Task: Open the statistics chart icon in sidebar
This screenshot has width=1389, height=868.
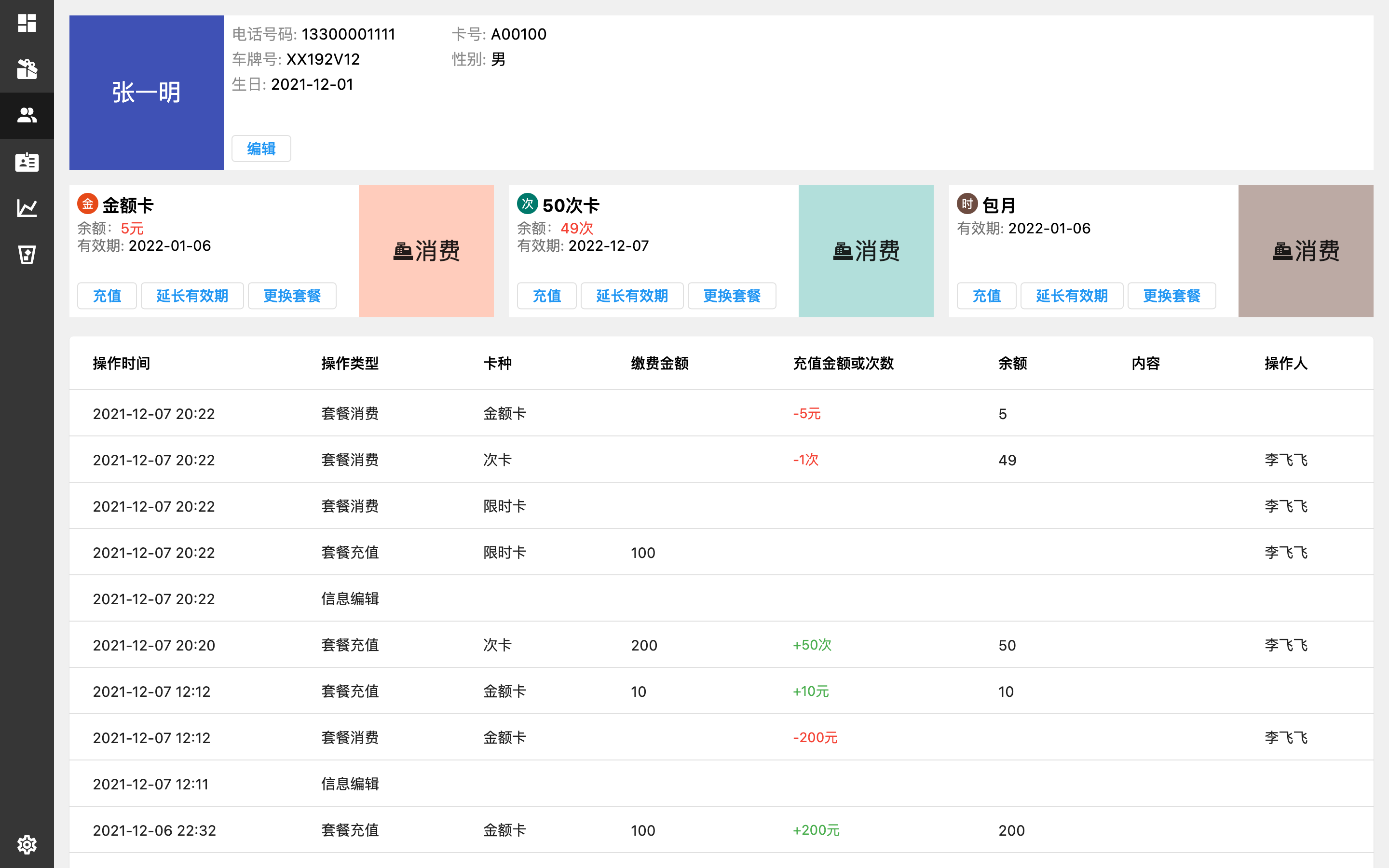Action: (x=27, y=208)
